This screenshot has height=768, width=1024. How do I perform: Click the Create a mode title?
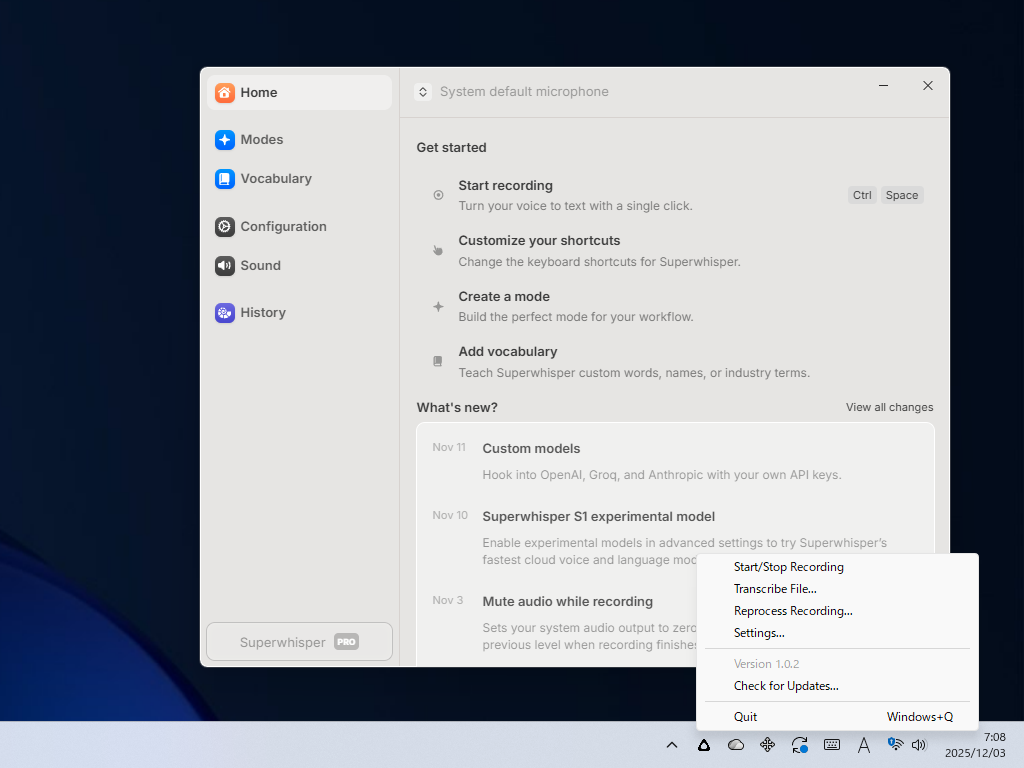click(x=504, y=296)
